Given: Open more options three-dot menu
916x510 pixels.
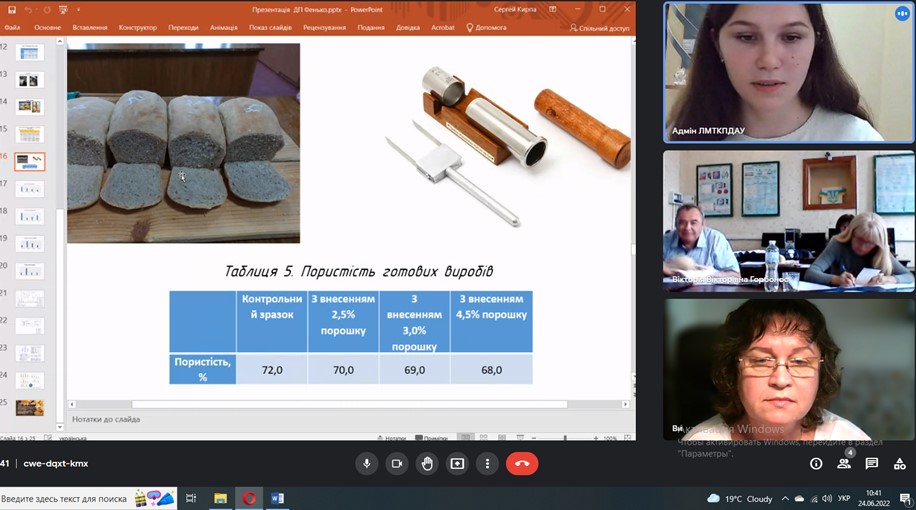Looking at the screenshot, I should click(x=487, y=464).
